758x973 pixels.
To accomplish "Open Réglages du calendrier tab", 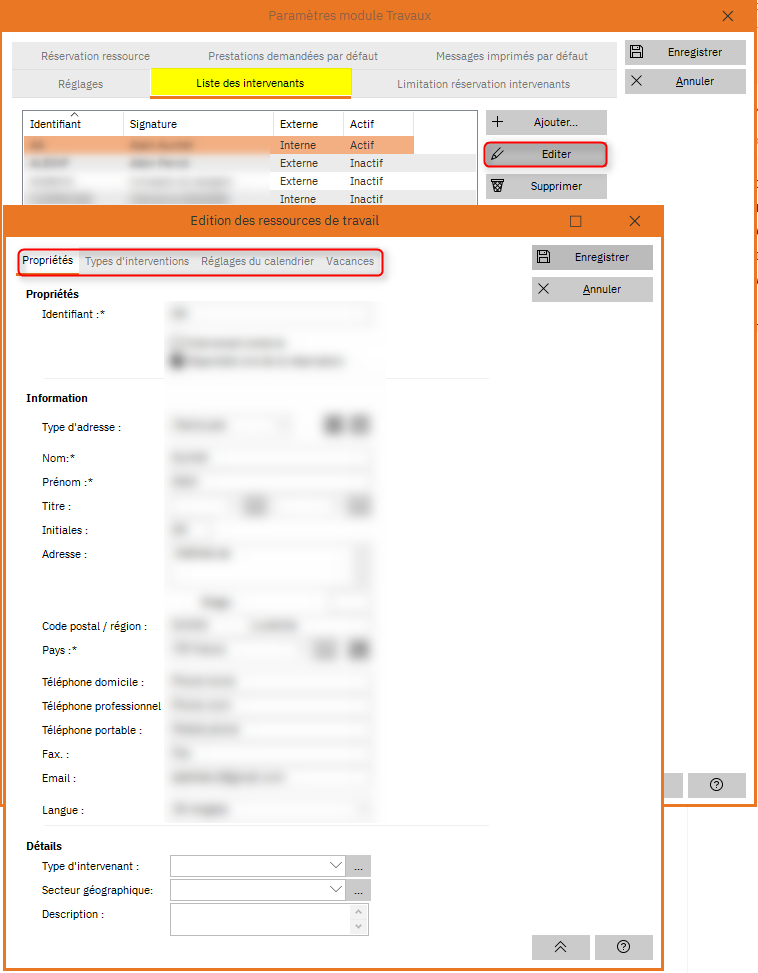I will [x=257, y=261].
